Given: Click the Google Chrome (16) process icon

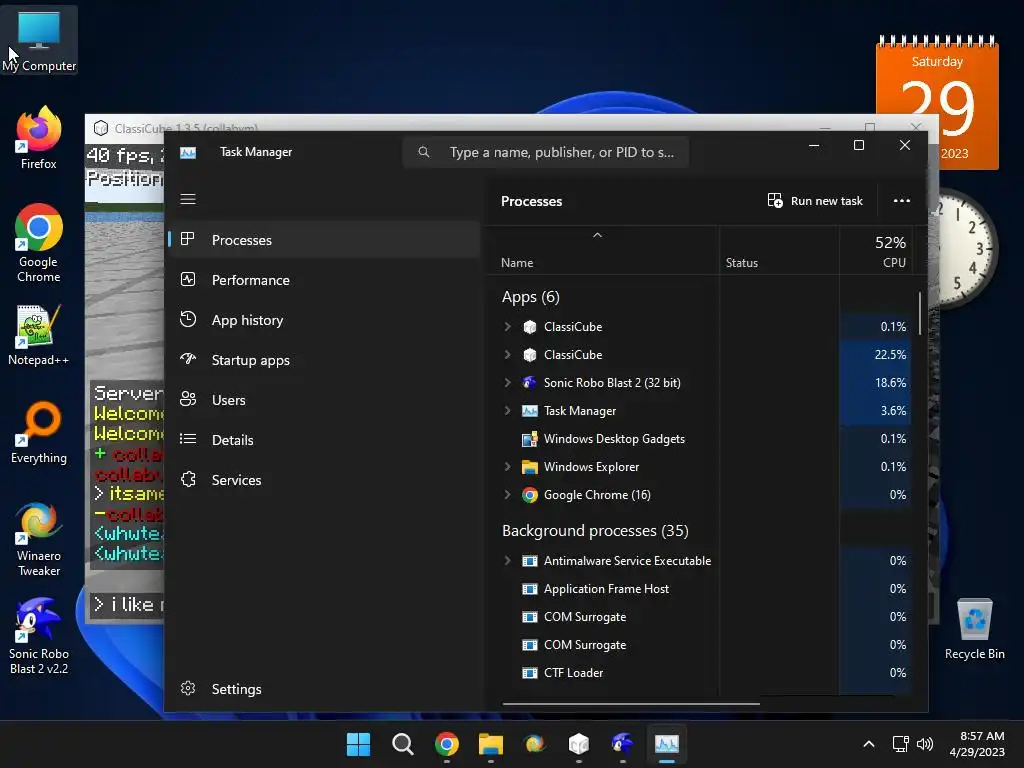Looking at the screenshot, I should coord(530,495).
